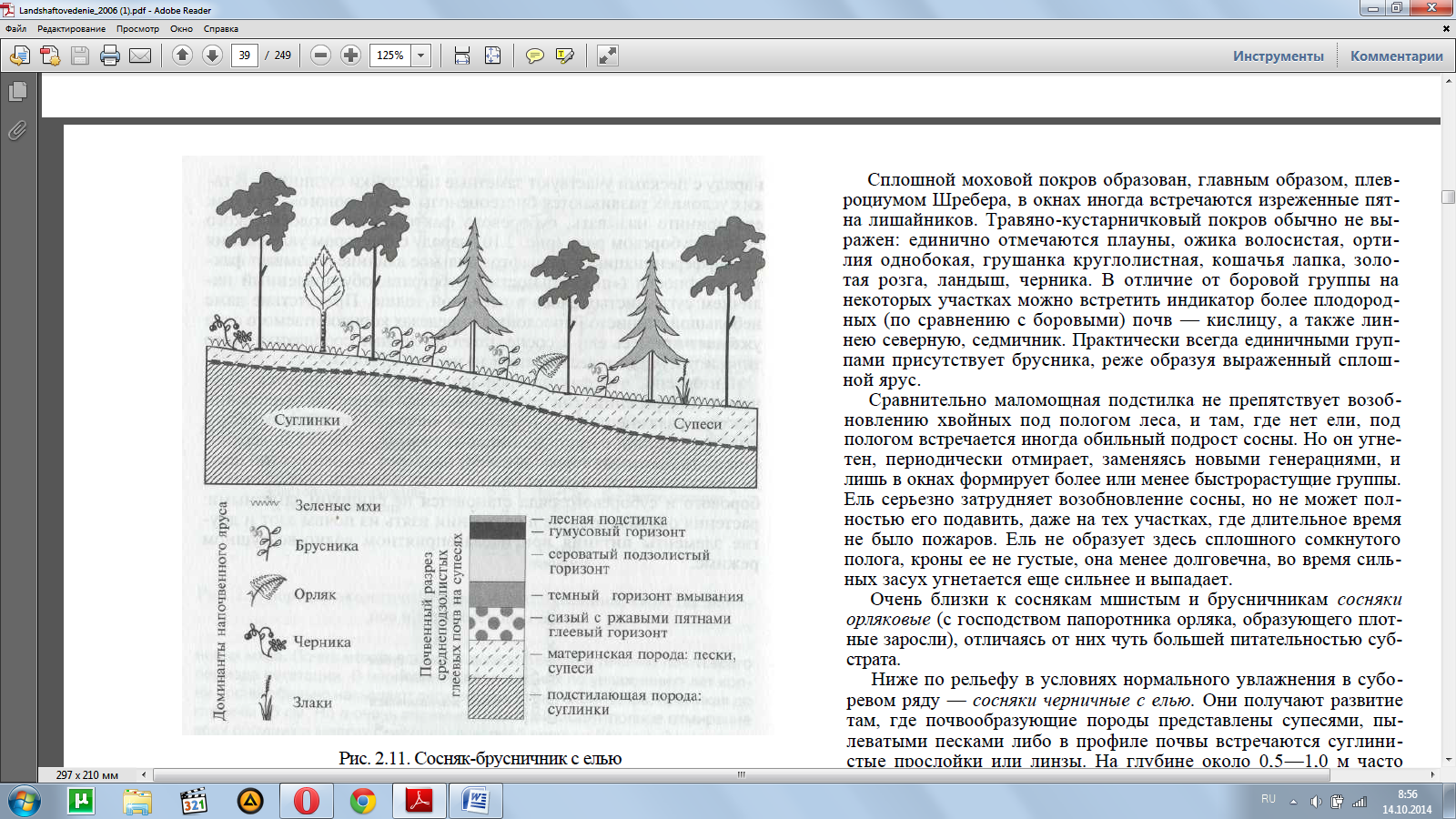
Task: Click the volume speaker tray icon
Action: click(1315, 802)
